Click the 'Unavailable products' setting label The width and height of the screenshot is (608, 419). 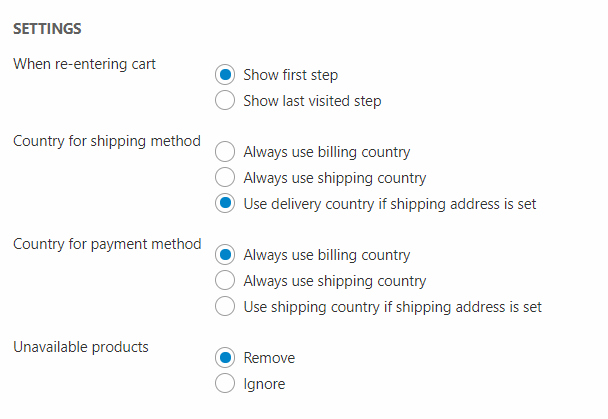point(80,347)
